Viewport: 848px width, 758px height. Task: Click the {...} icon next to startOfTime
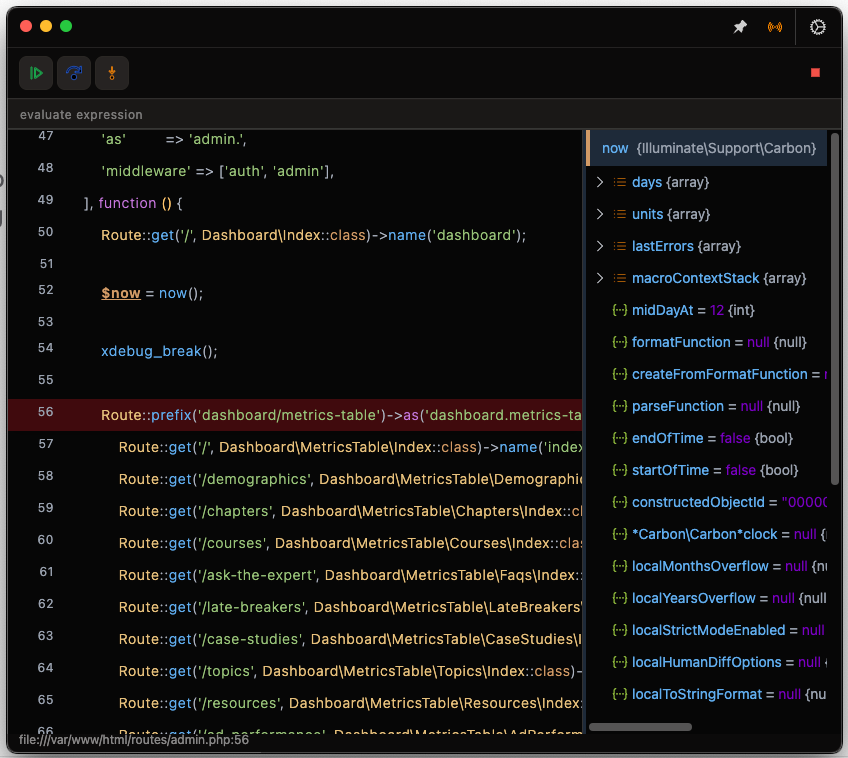coord(619,470)
